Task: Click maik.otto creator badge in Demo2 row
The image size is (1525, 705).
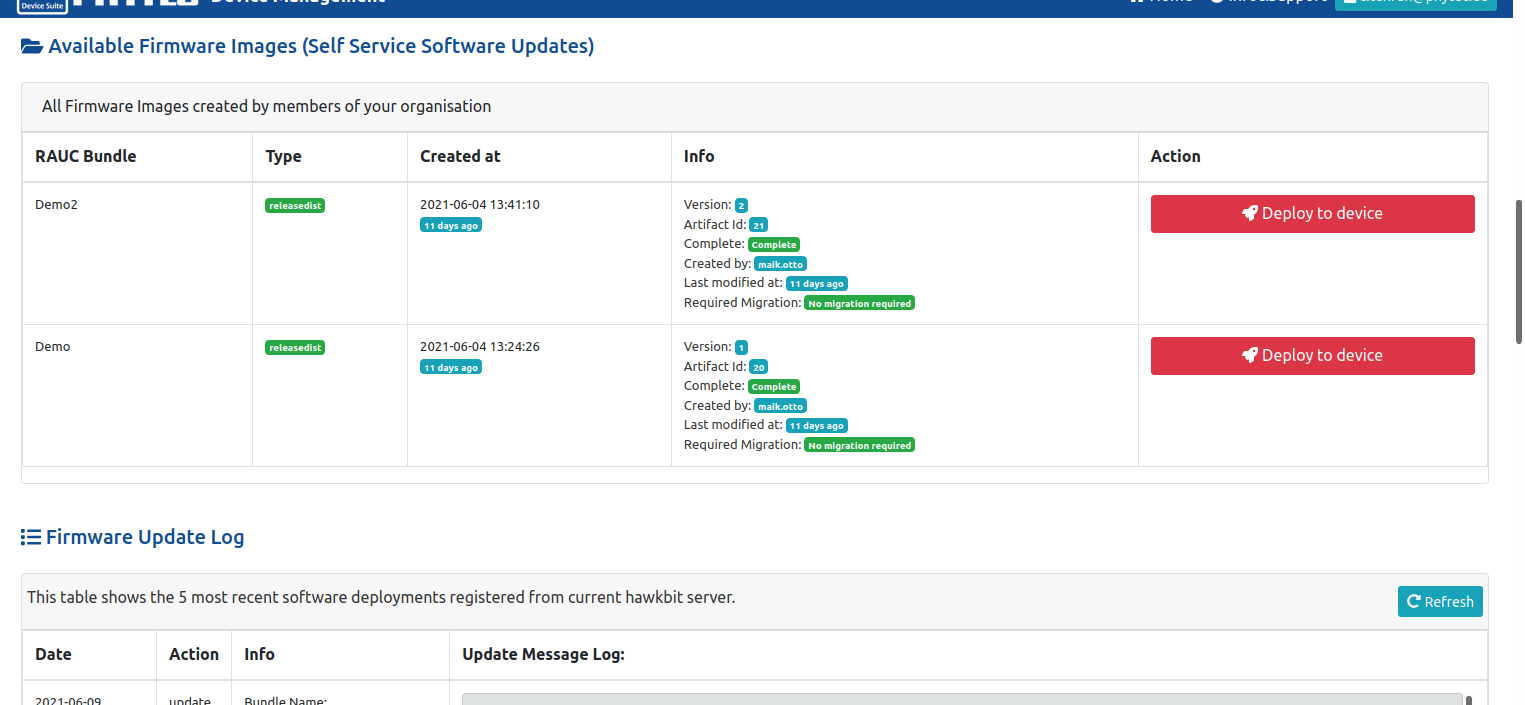Action: (x=780, y=265)
